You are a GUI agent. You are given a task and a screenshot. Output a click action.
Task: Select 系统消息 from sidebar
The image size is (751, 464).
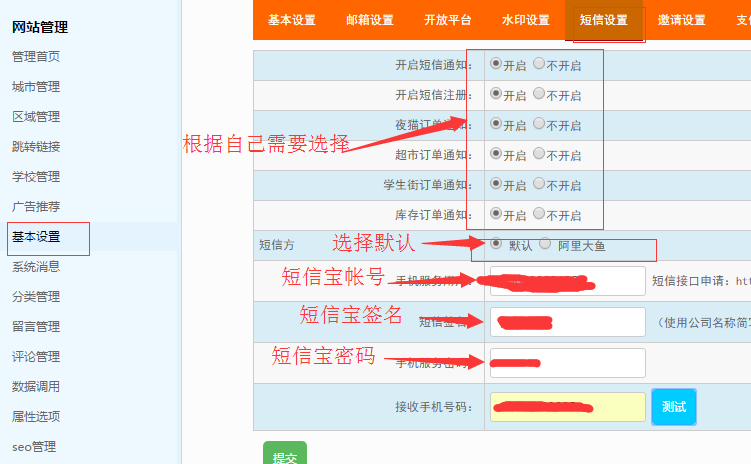tap(36, 267)
